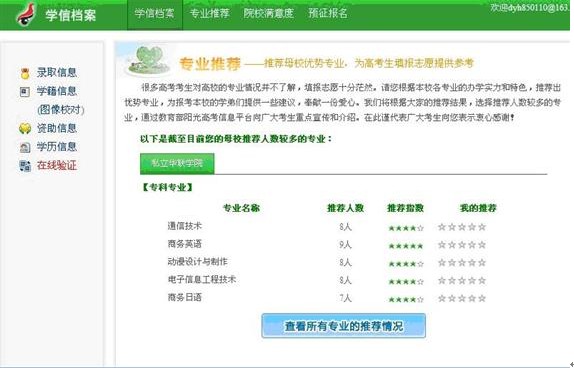Click the 学信档案 bird logo icon
The image size is (574, 369).
[26, 15]
